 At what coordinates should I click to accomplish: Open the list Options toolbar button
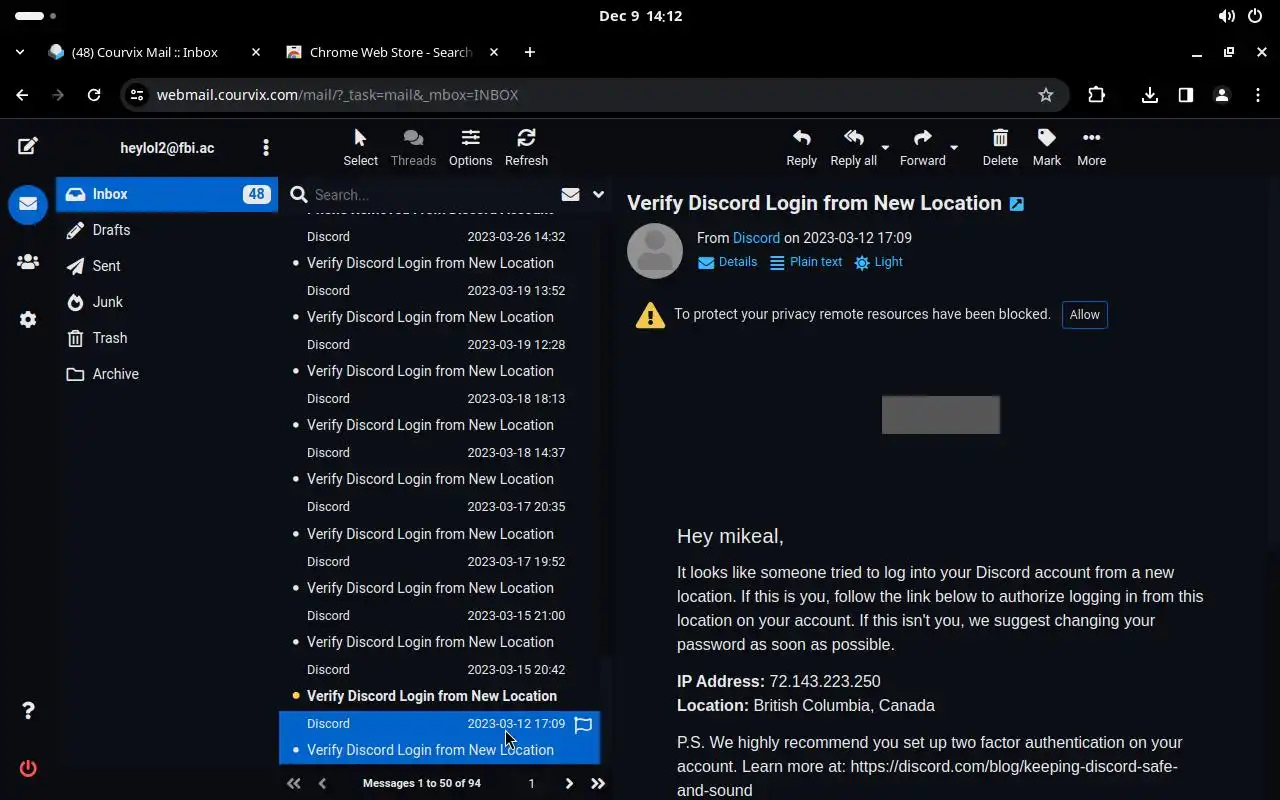point(470,147)
